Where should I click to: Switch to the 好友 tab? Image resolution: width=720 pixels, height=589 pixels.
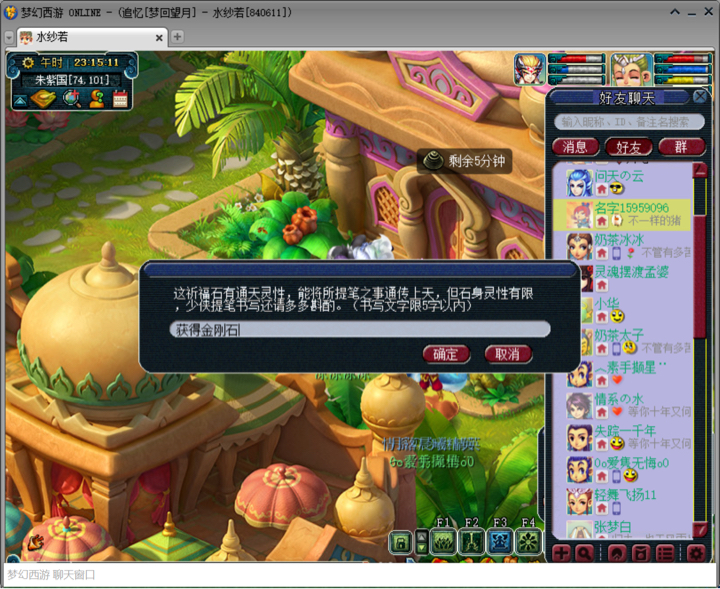(x=629, y=147)
